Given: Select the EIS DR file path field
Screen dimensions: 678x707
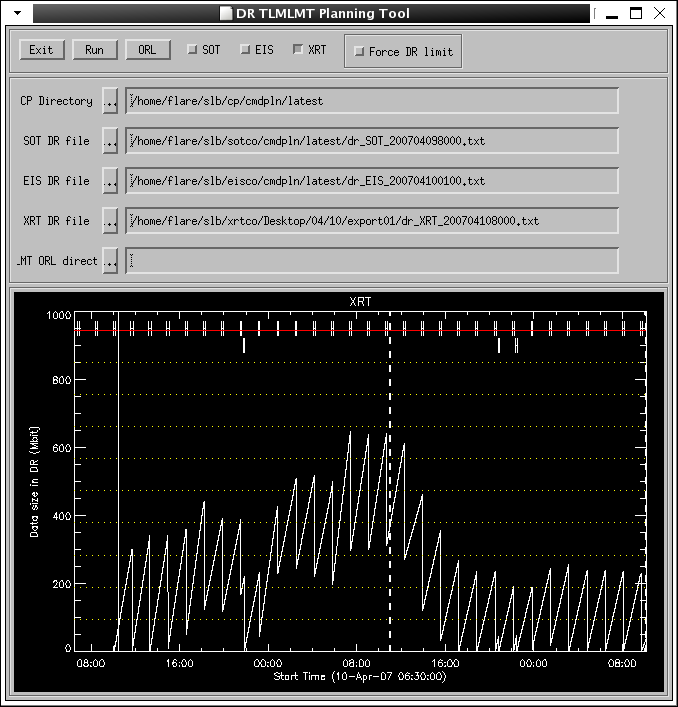Looking at the screenshot, I should pyautogui.click(x=372, y=181).
